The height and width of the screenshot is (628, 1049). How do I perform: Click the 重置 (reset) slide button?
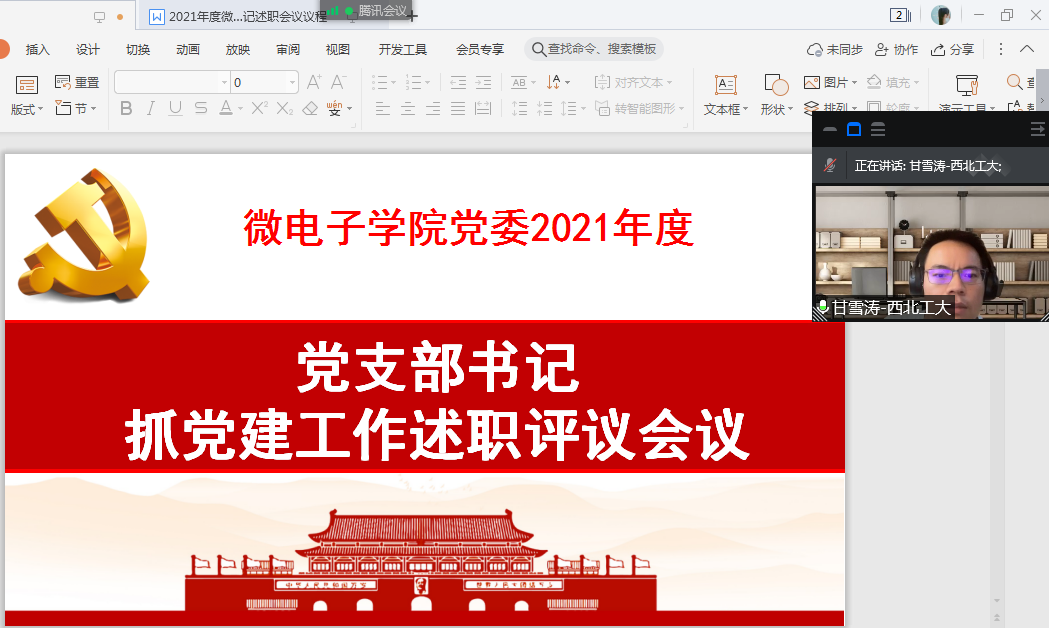coord(77,82)
